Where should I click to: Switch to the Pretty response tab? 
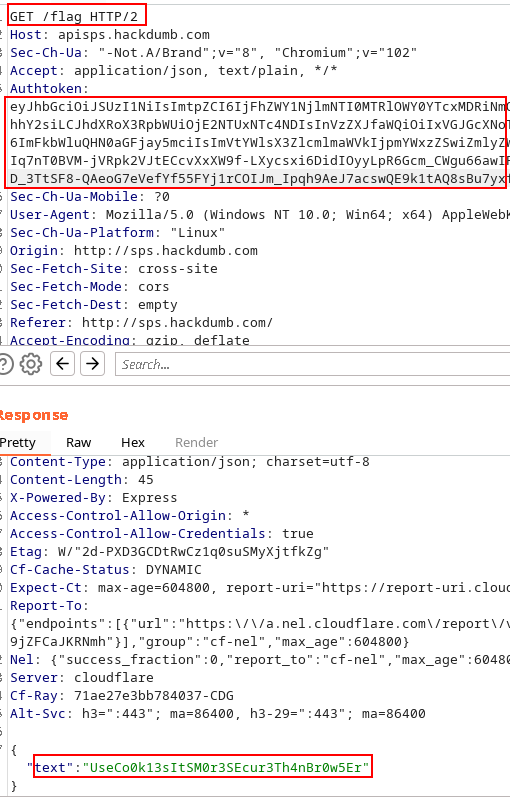(18, 442)
